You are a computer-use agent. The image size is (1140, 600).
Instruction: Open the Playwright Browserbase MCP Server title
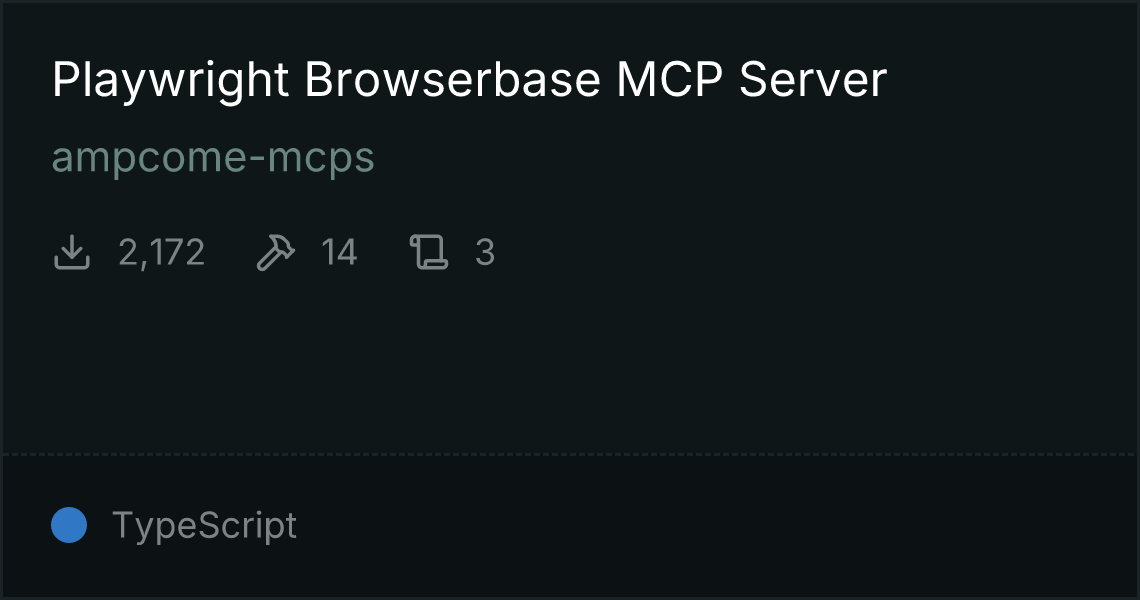pyautogui.click(x=470, y=80)
